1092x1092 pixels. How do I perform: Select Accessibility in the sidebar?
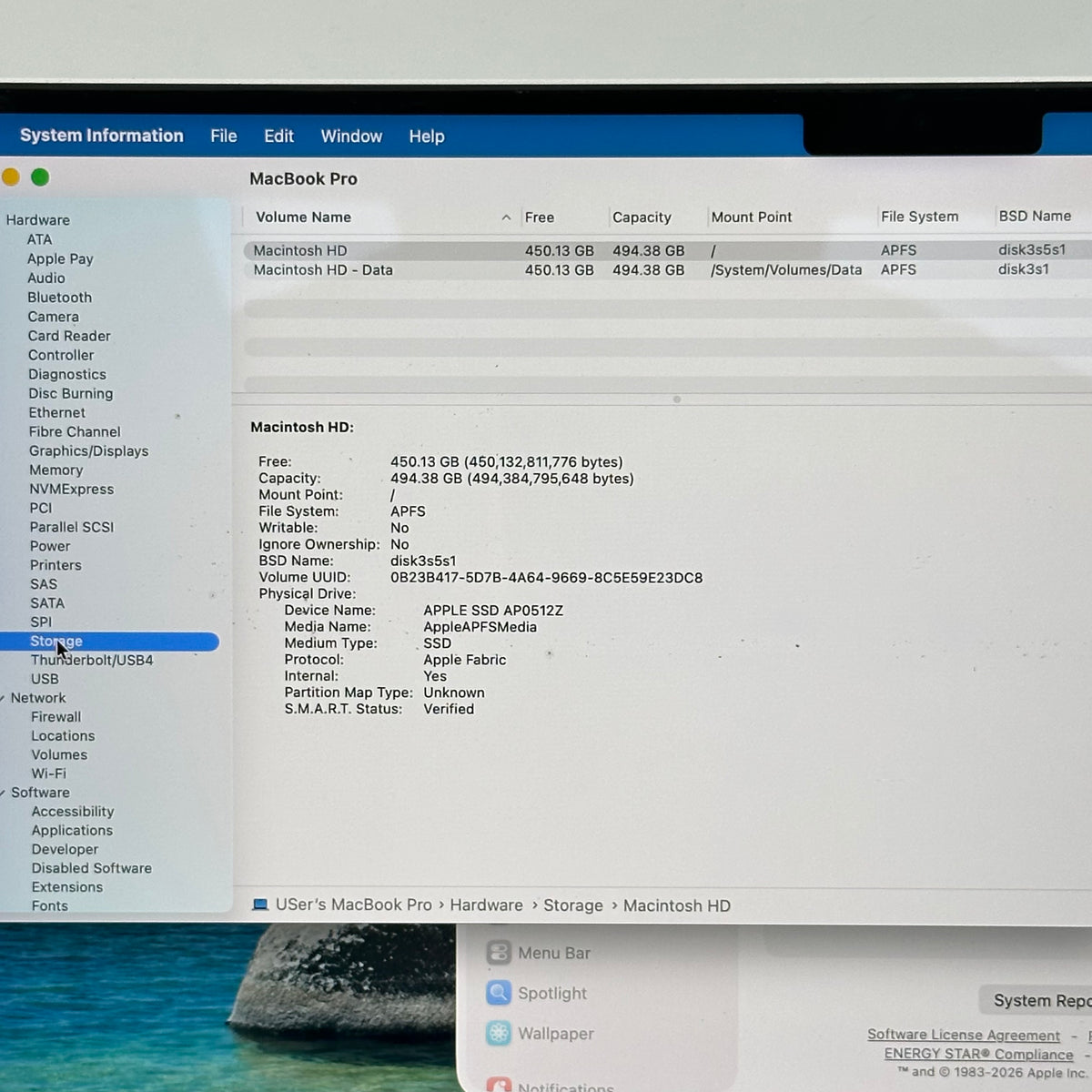73,812
